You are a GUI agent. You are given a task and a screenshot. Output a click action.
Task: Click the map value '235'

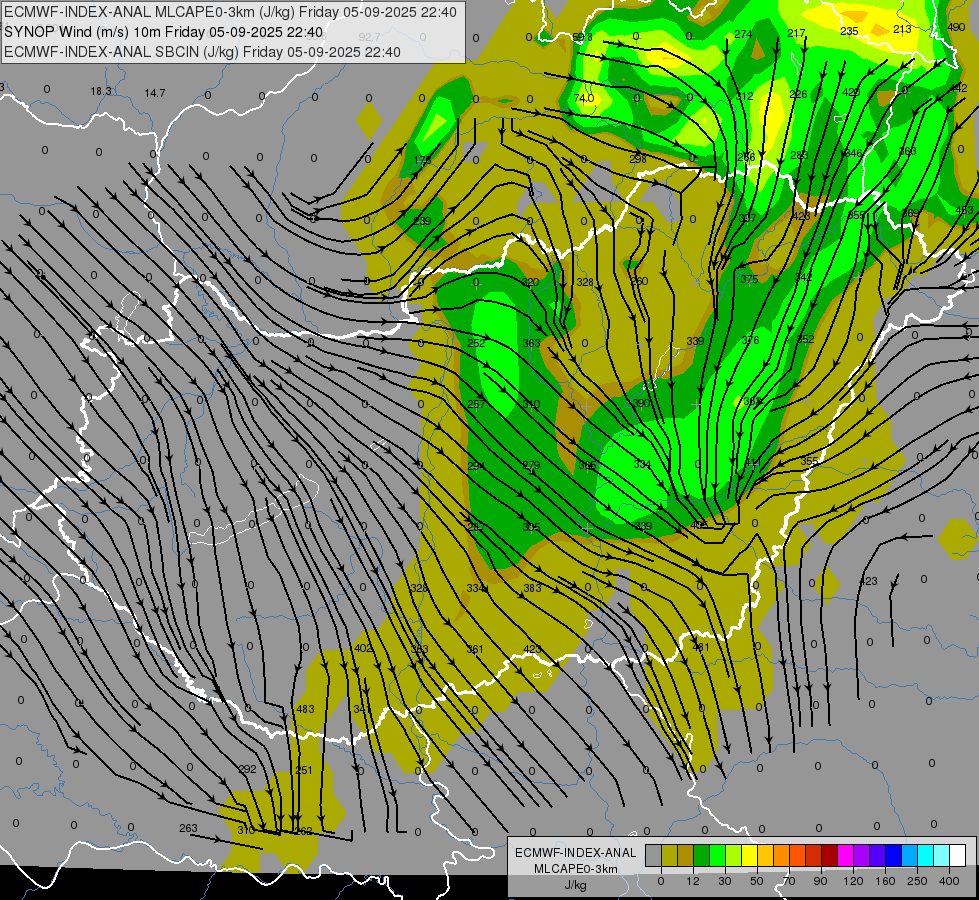[849, 31]
